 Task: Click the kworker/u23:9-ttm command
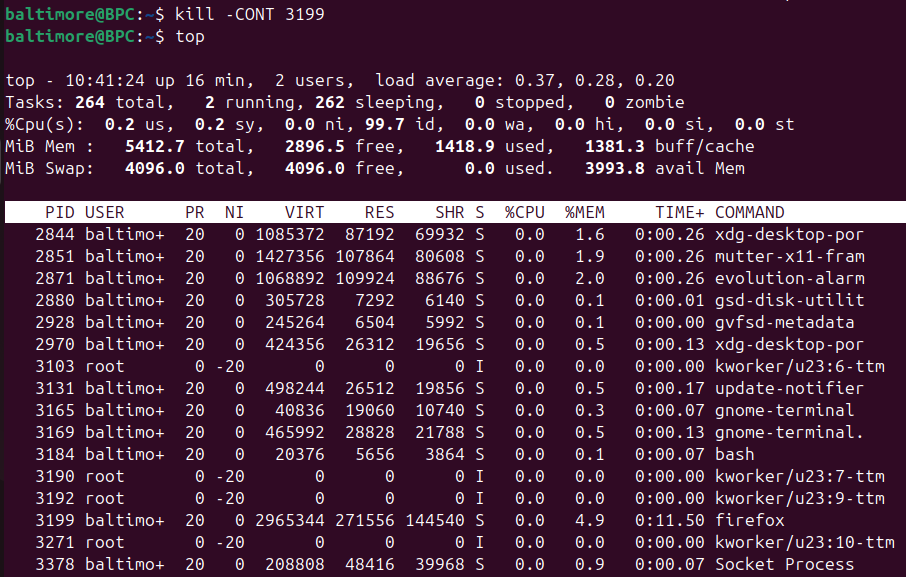[x=800, y=498]
